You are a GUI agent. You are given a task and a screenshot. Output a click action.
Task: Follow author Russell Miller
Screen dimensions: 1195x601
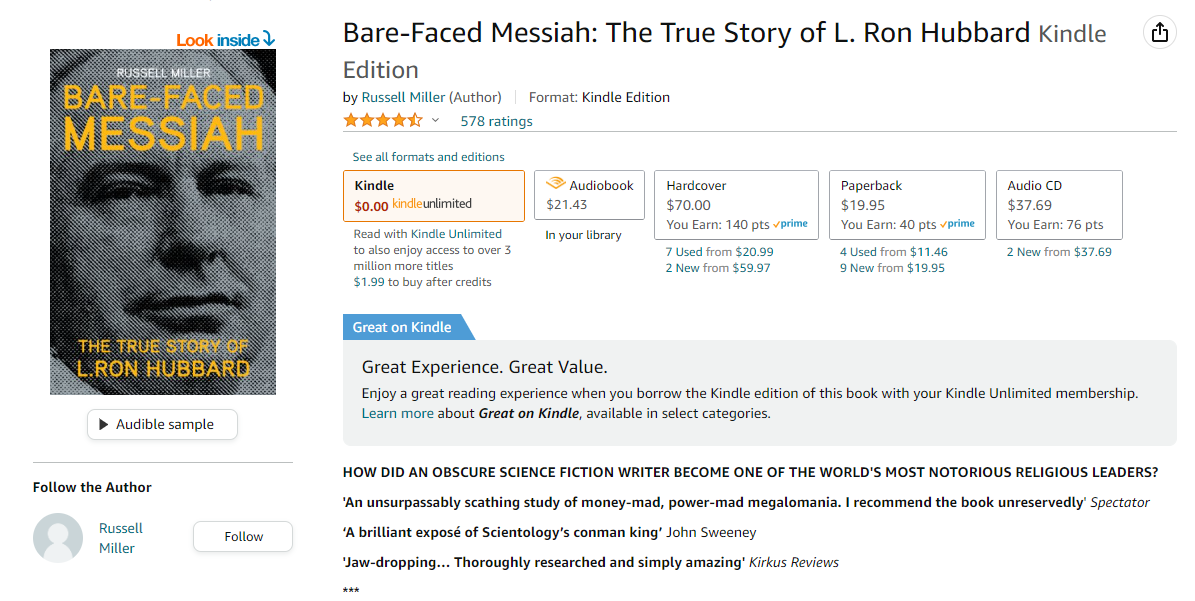click(243, 536)
